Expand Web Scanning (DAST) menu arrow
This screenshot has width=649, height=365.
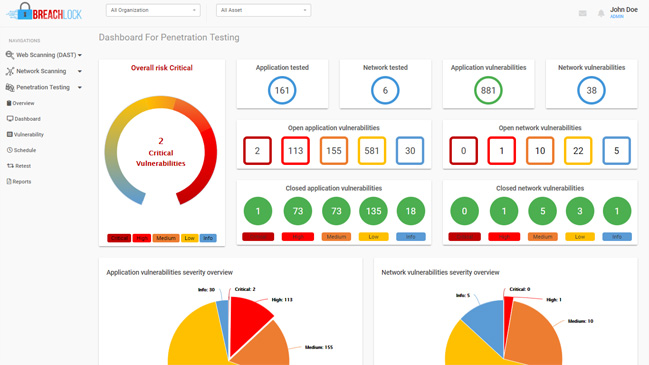(x=80, y=55)
